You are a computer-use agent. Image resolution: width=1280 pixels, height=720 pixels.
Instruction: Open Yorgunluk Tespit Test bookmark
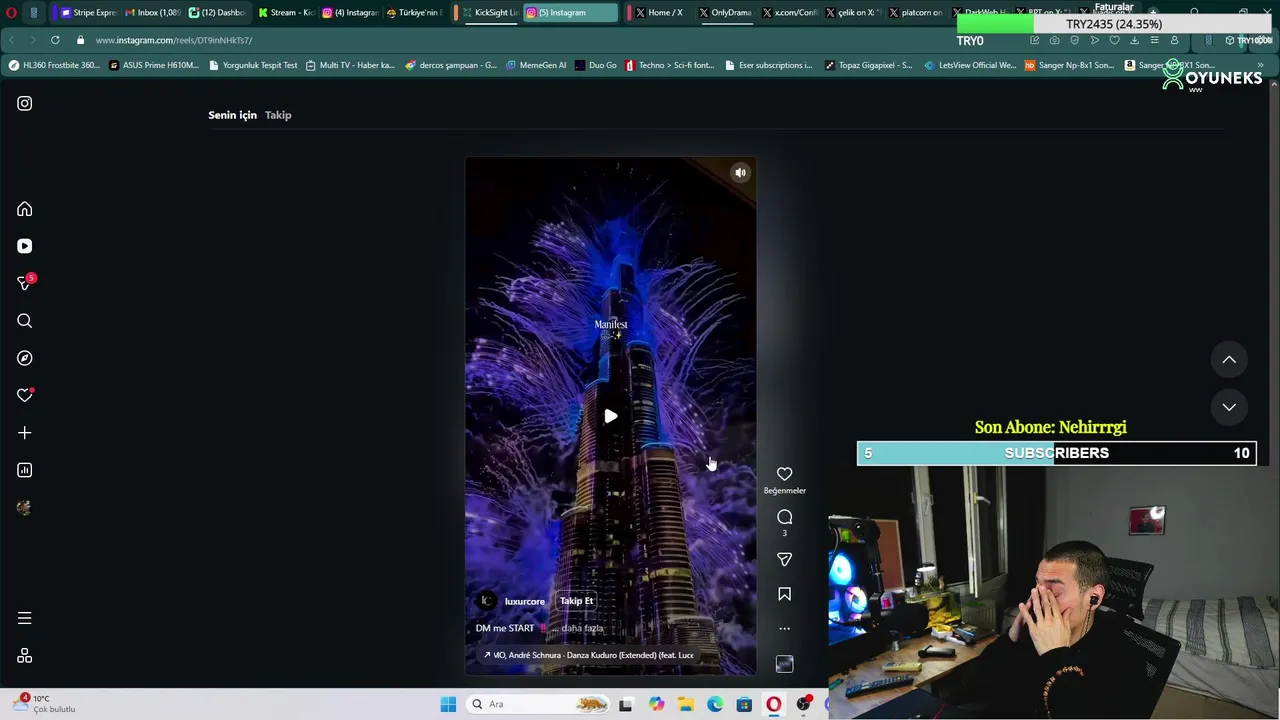pyautogui.click(x=253, y=65)
